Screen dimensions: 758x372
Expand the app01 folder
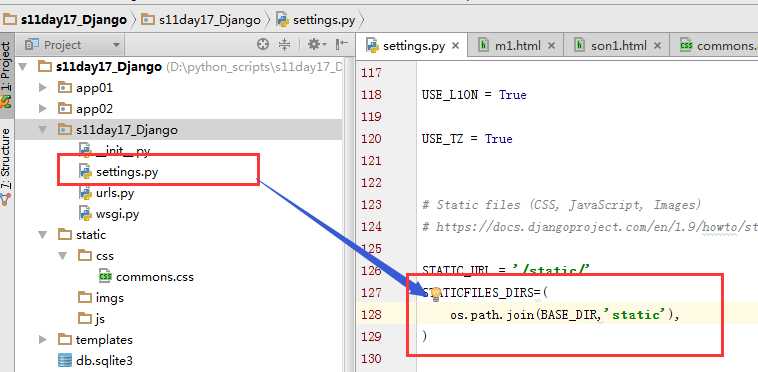[x=43, y=87]
